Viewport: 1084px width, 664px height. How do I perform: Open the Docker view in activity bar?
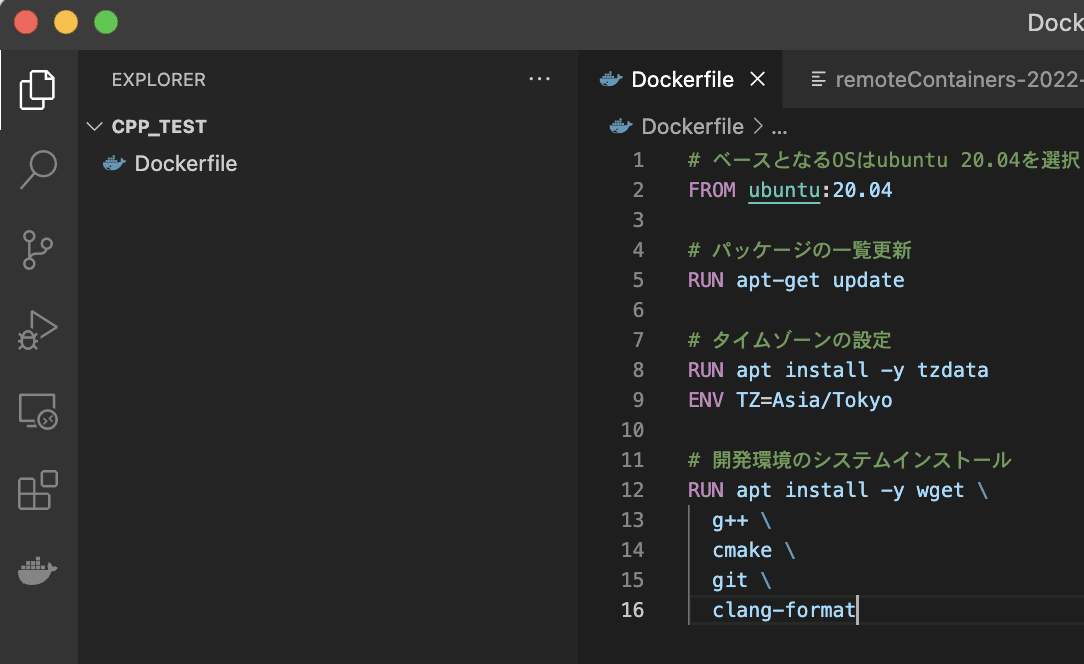tap(37, 571)
